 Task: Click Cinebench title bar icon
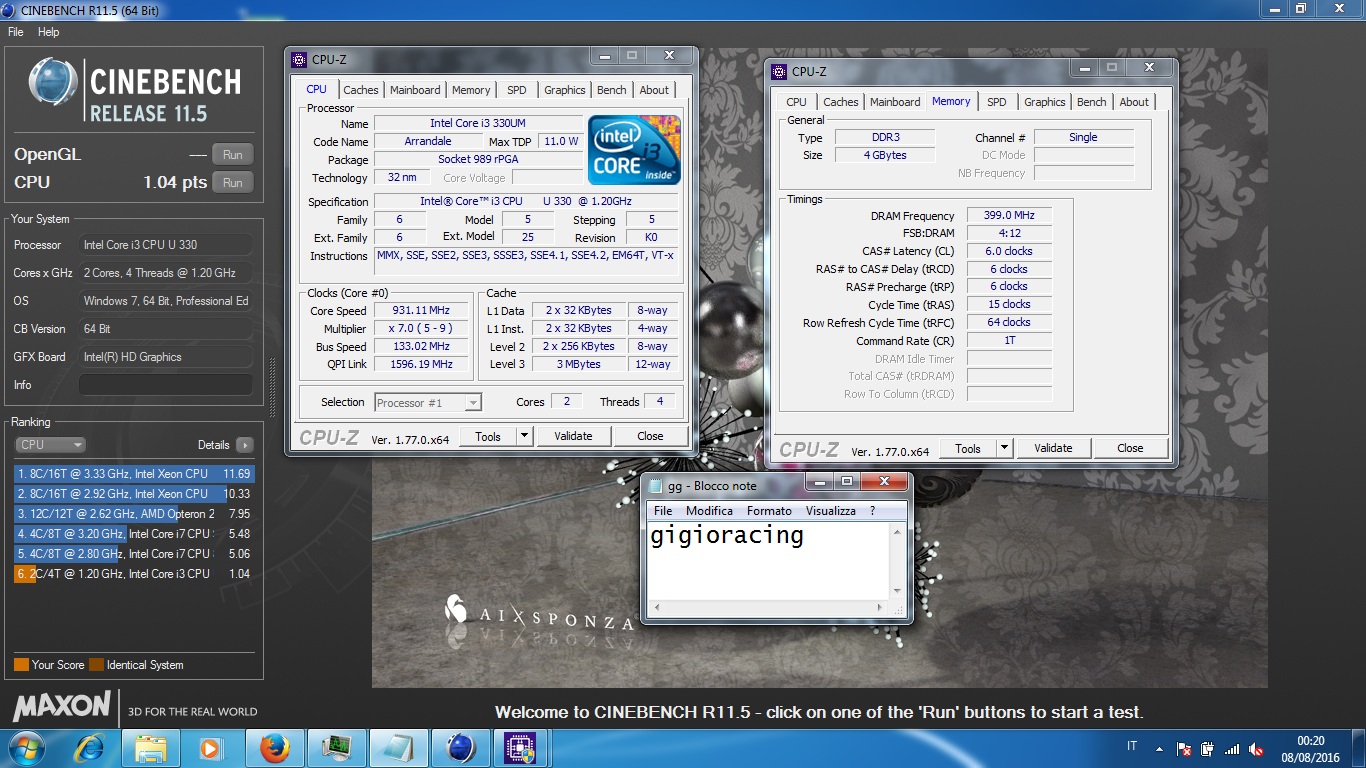coord(10,10)
